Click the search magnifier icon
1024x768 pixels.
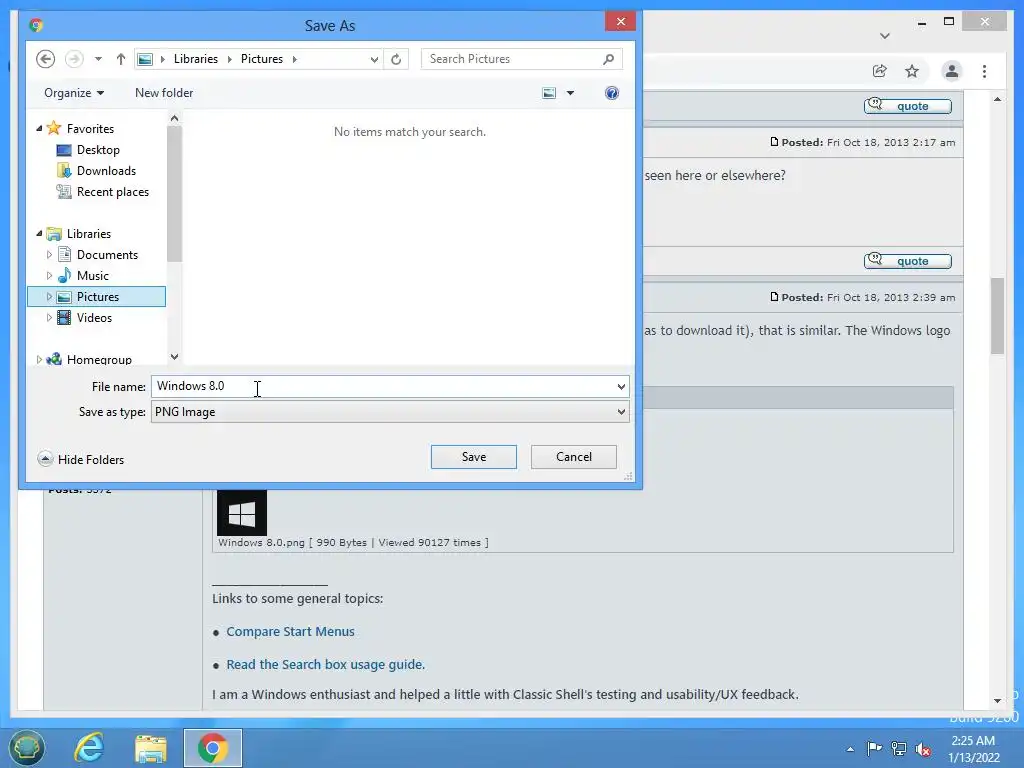(608, 59)
